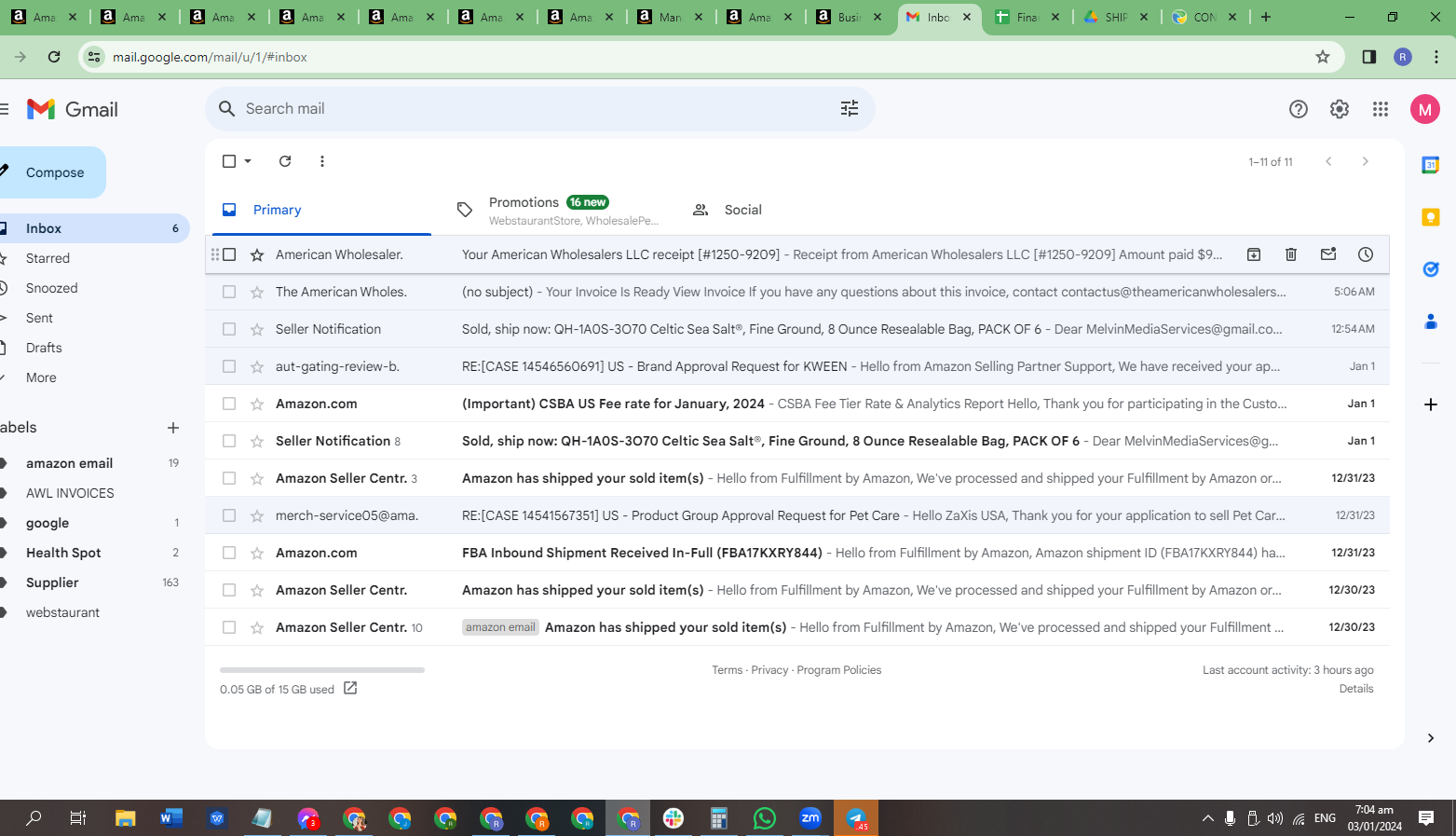
Task: Expand the Health Spot label
Action: coord(3,553)
